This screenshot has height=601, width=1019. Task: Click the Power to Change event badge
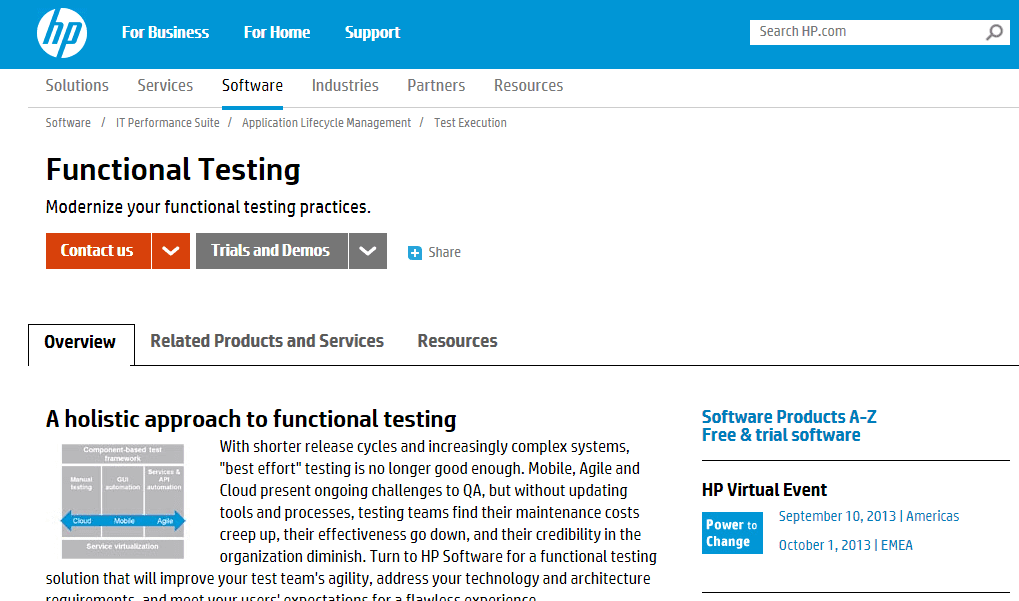coord(731,532)
